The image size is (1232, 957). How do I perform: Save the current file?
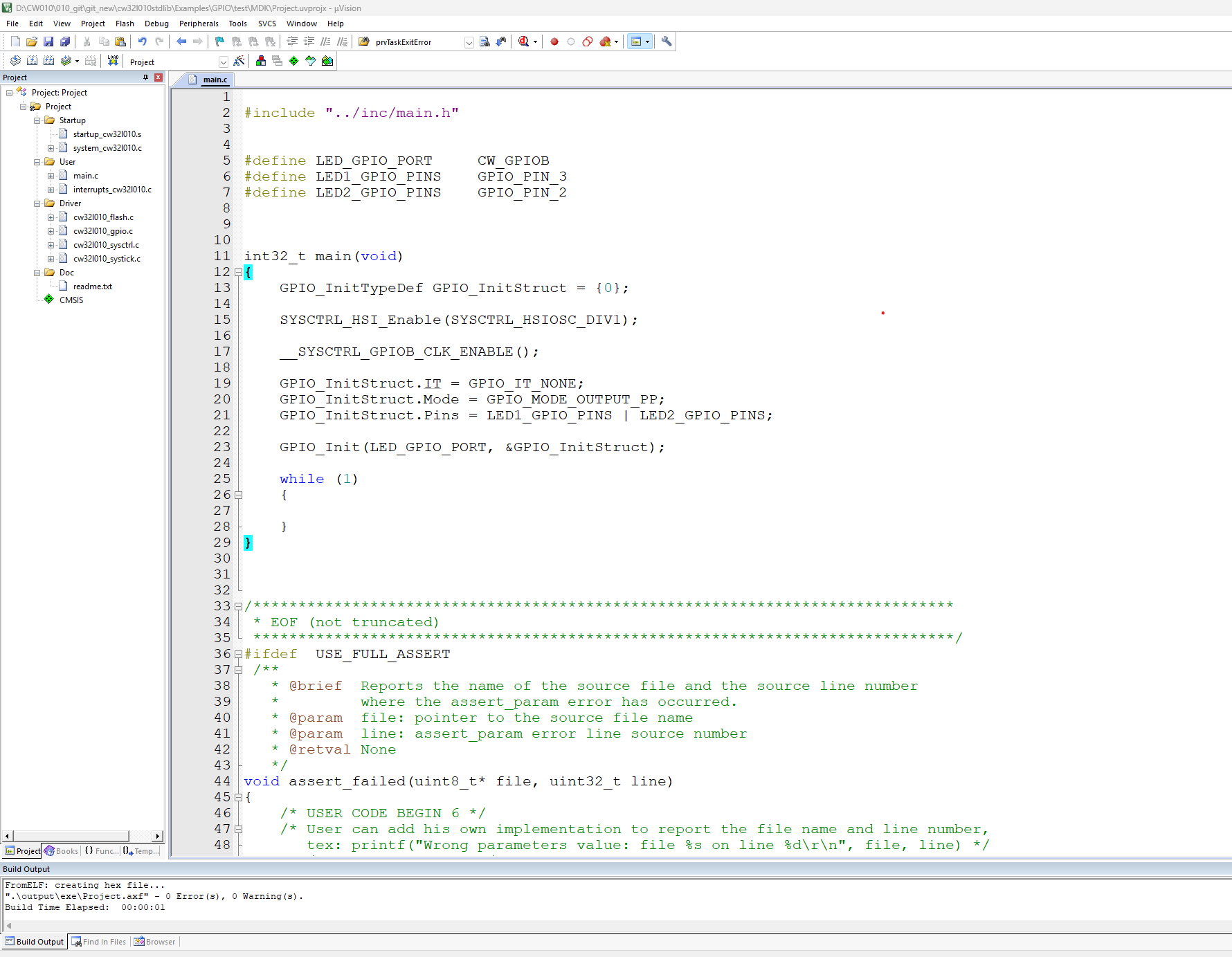coord(48,42)
